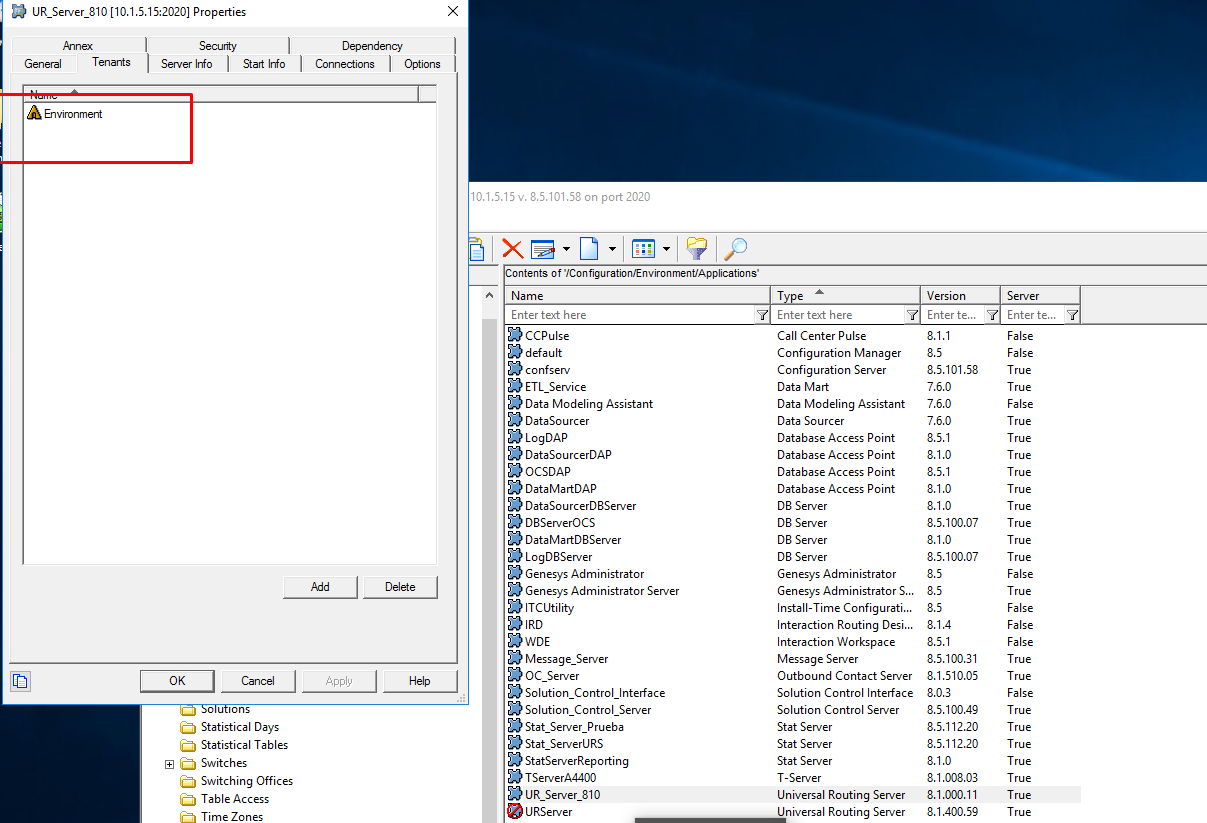
Task: Sort by the Server column header
Action: (1040, 295)
